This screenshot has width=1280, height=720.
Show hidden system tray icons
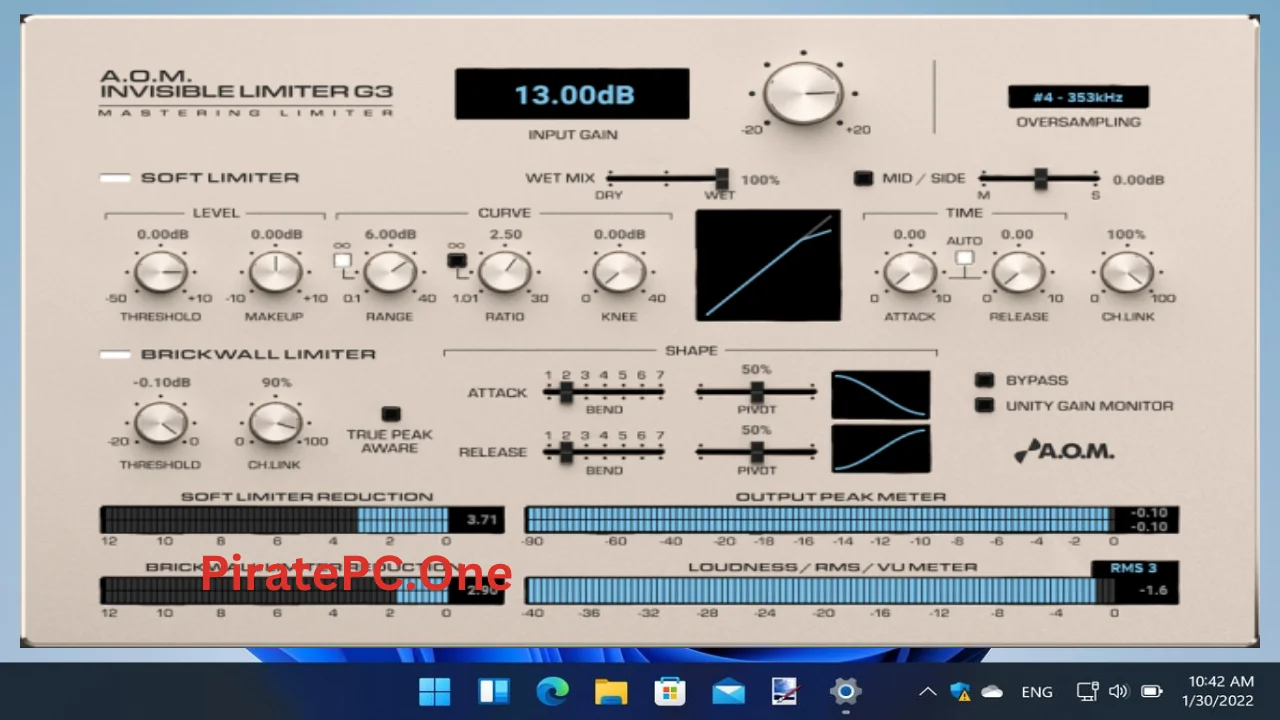(928, 691)
